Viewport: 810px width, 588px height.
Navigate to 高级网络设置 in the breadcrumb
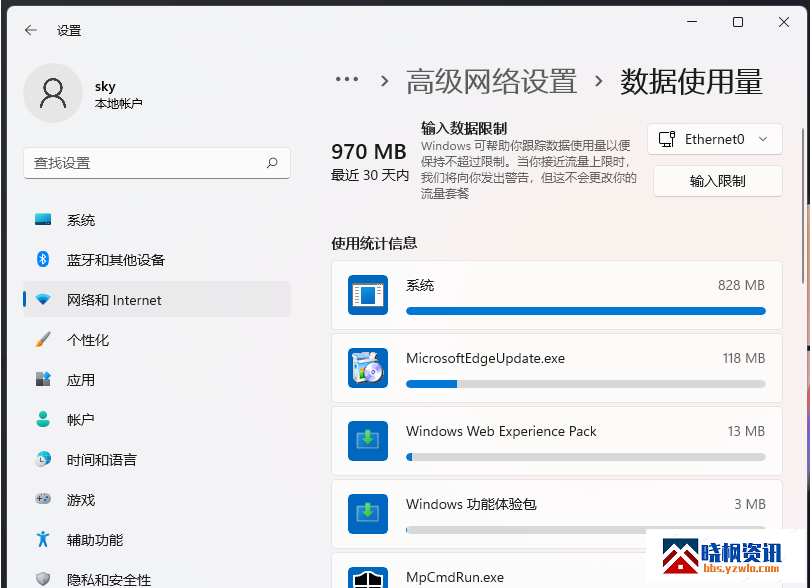[x=491, y=82]
